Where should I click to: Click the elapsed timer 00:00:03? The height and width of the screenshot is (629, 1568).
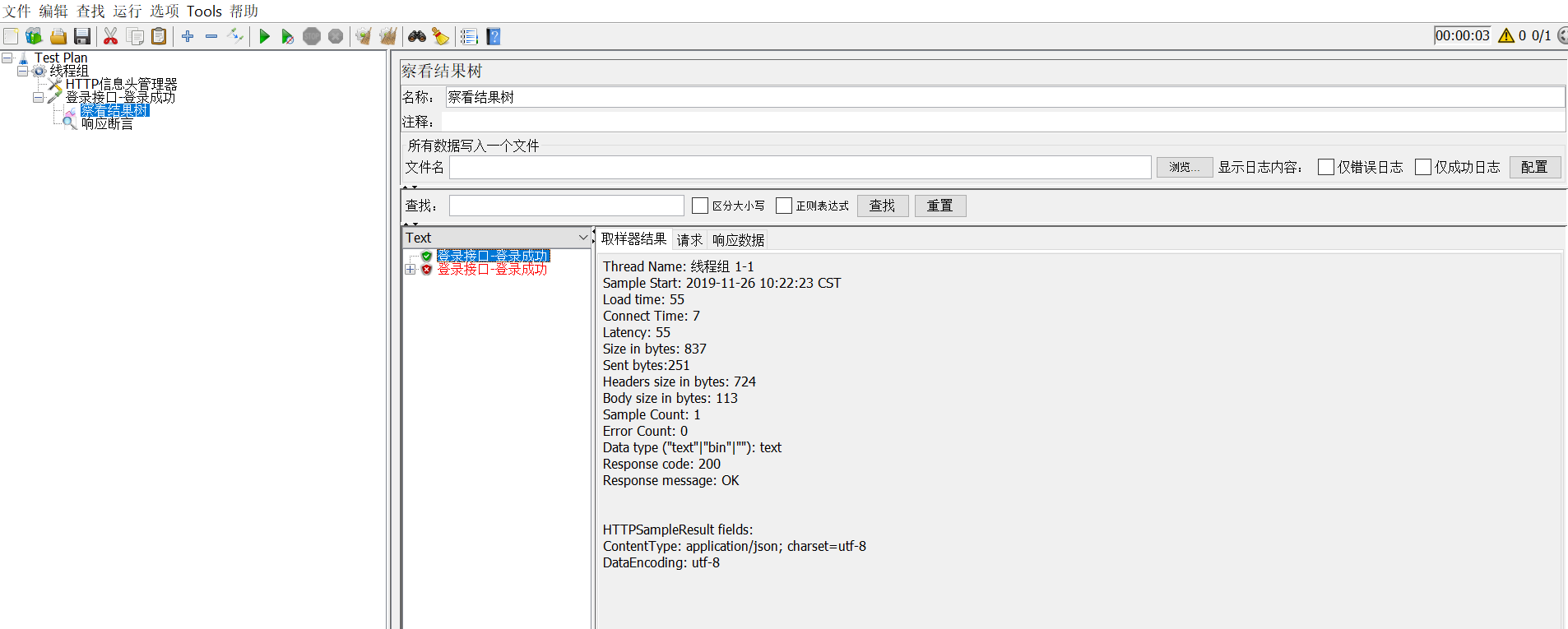[1462, 35]
